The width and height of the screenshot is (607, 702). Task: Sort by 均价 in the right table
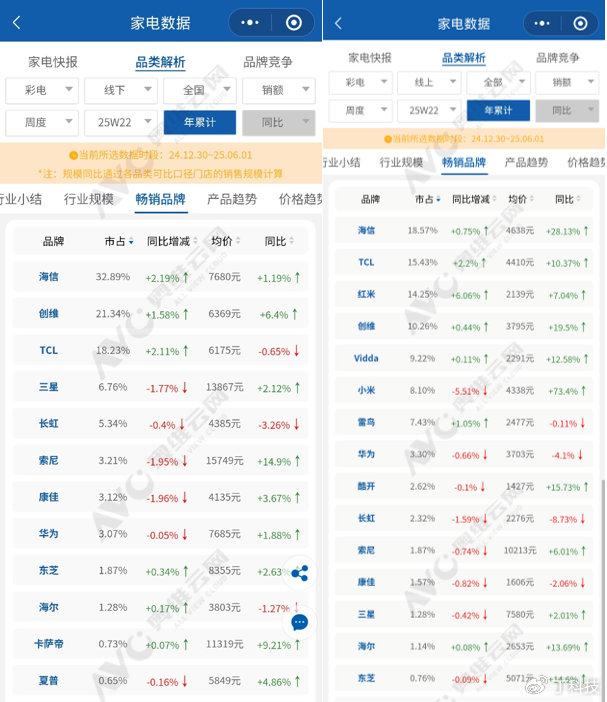tap(521, 199)
